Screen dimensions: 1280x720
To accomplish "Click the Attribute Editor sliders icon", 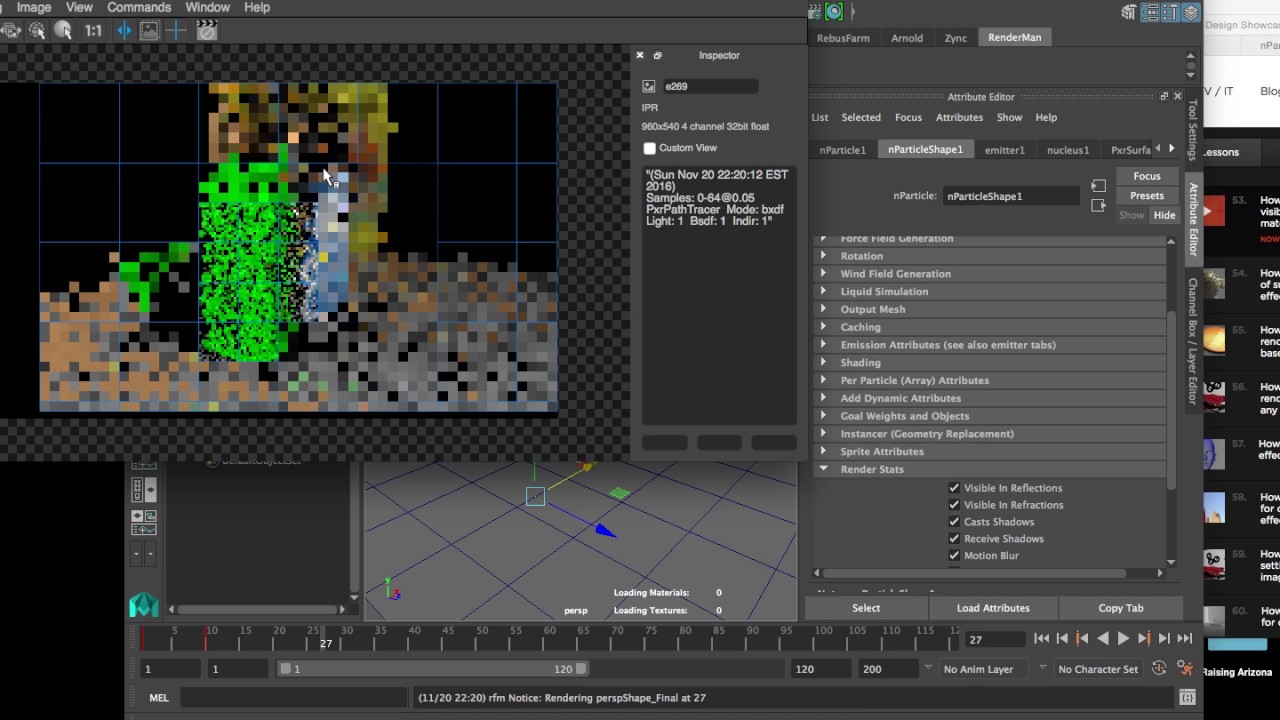I will tap(1150, 12).
